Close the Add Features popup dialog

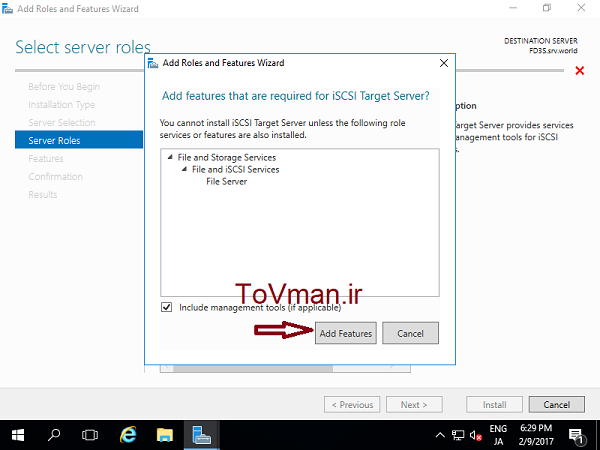(x=443, y=63)
